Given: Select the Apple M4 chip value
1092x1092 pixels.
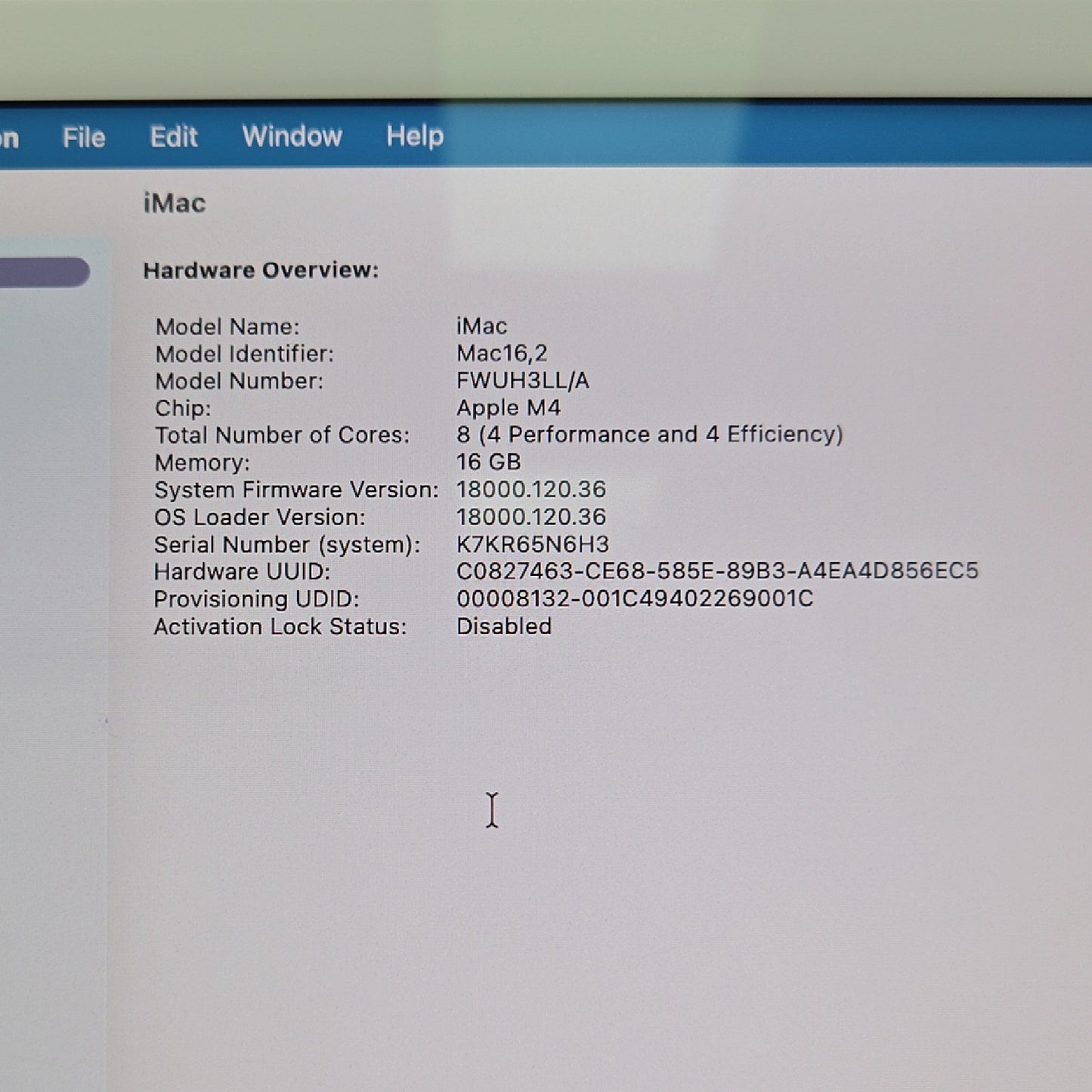Looking at the screenshot, I should [509, 408].
